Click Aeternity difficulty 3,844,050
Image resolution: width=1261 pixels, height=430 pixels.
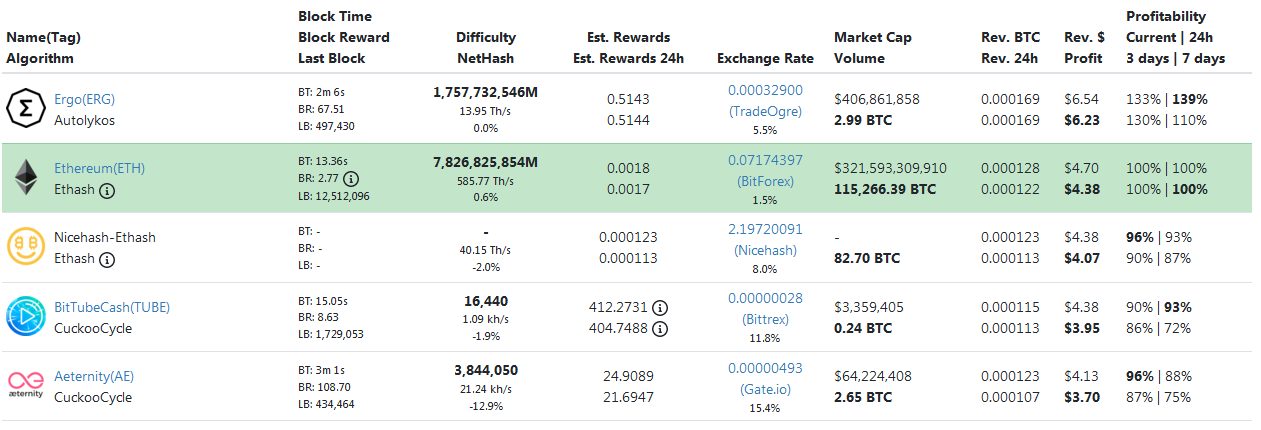point(486,370)
